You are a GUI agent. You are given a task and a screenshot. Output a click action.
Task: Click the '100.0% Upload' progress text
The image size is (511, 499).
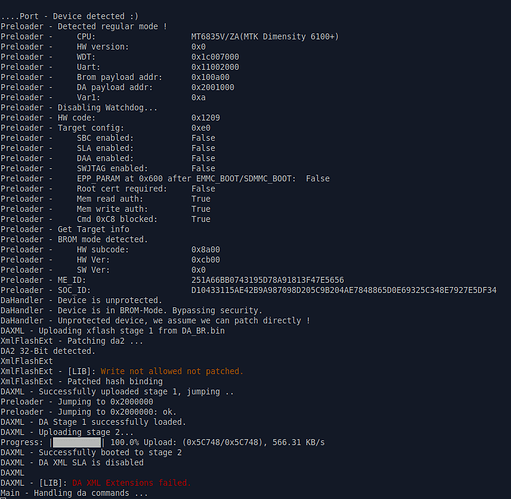(145, 442)
